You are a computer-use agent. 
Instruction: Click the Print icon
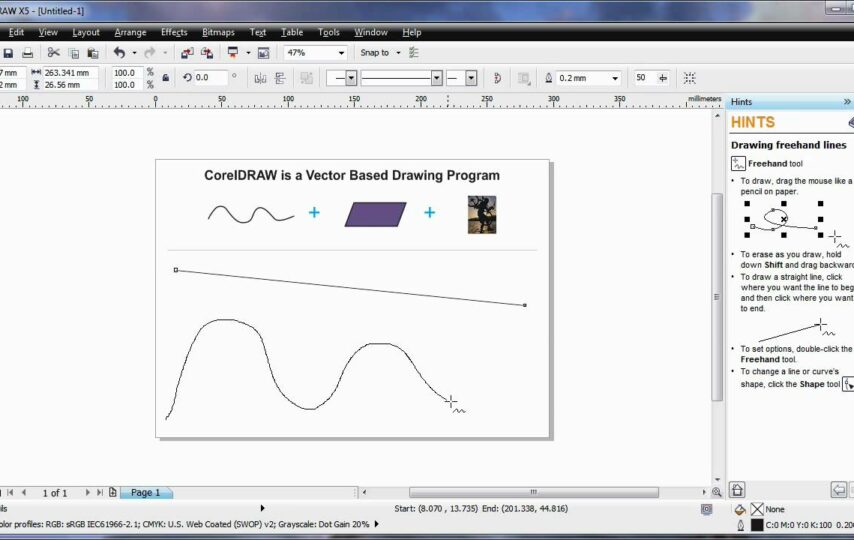(x=27, y=53)
